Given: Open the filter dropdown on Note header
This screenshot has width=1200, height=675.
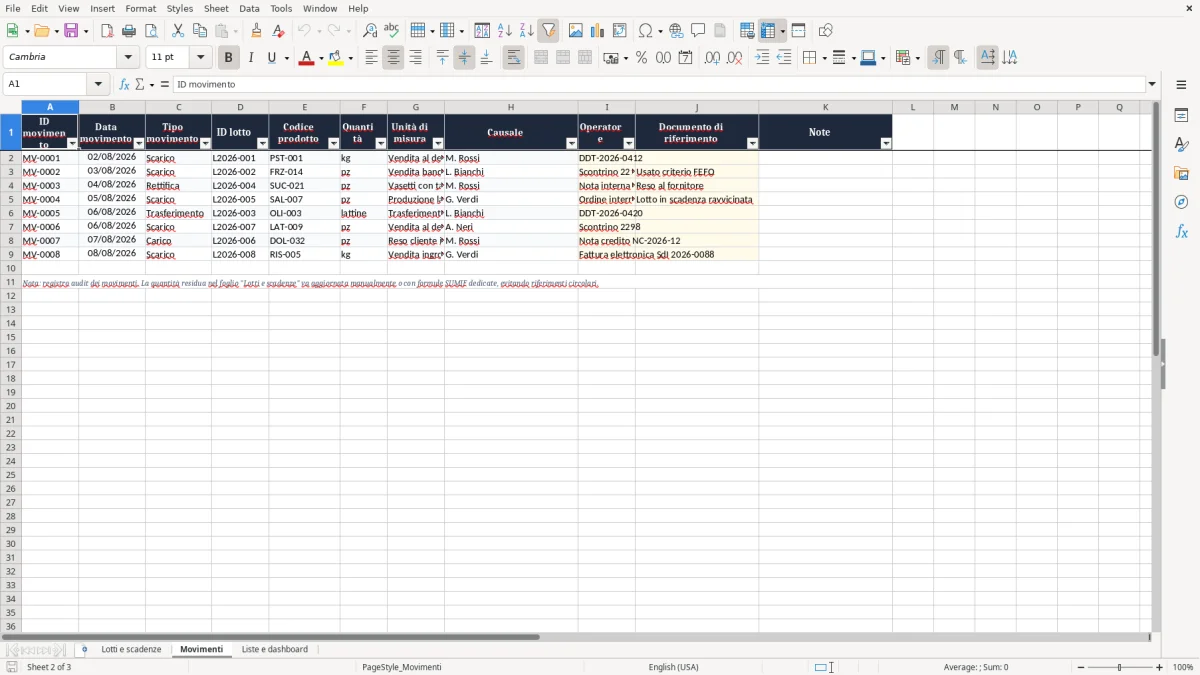Looking at the screenshot, I should pos(886,144).
